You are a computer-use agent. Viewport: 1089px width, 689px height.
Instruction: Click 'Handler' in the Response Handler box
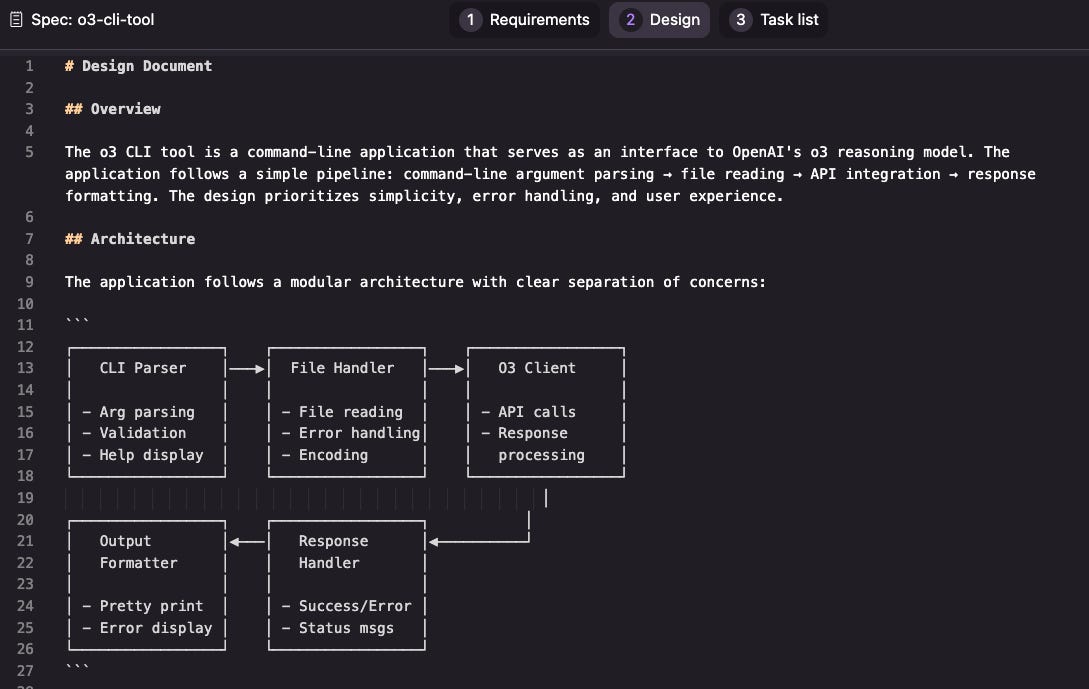[x=329, y=563]
